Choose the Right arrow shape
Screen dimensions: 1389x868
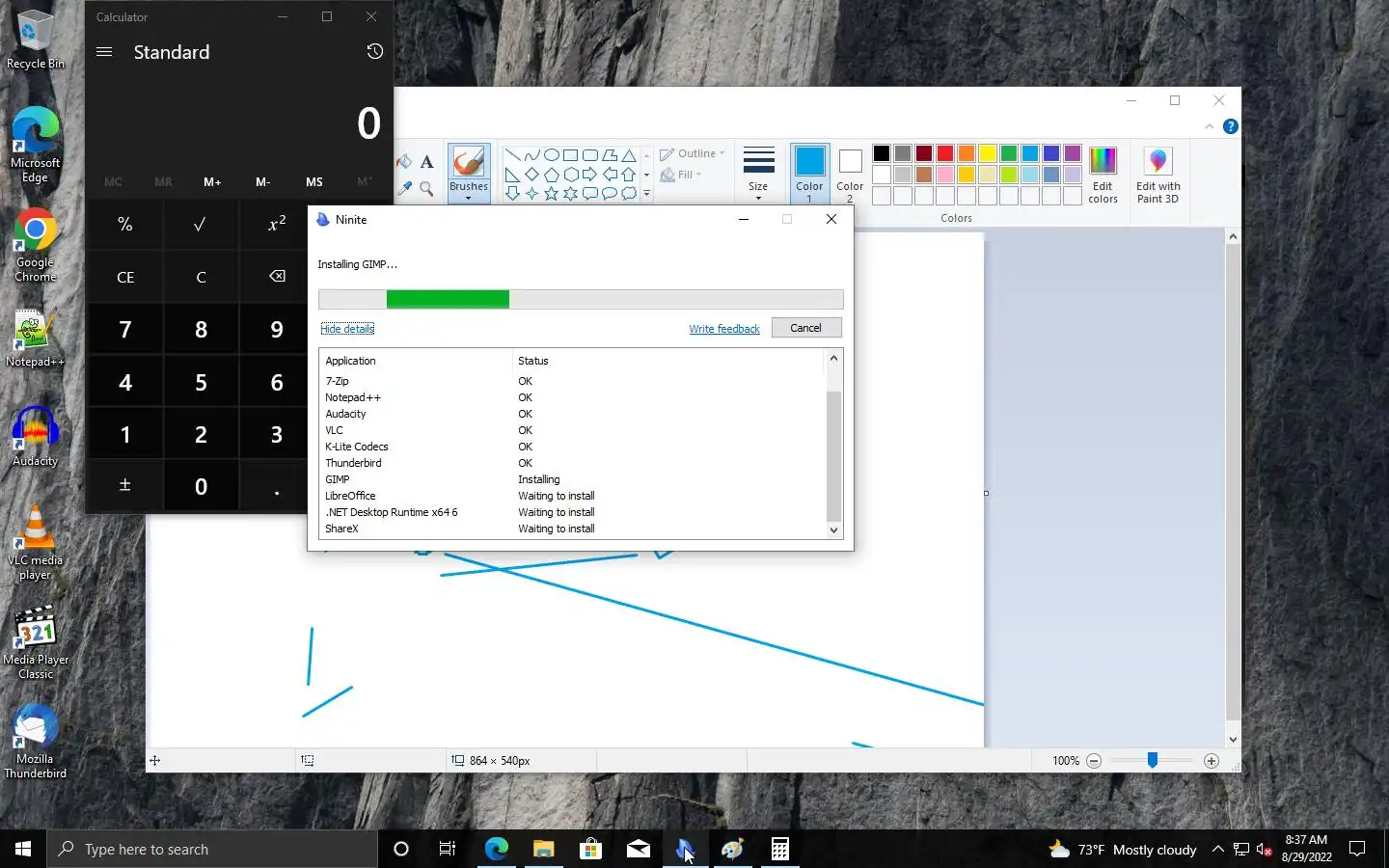(x=589, y=175)
